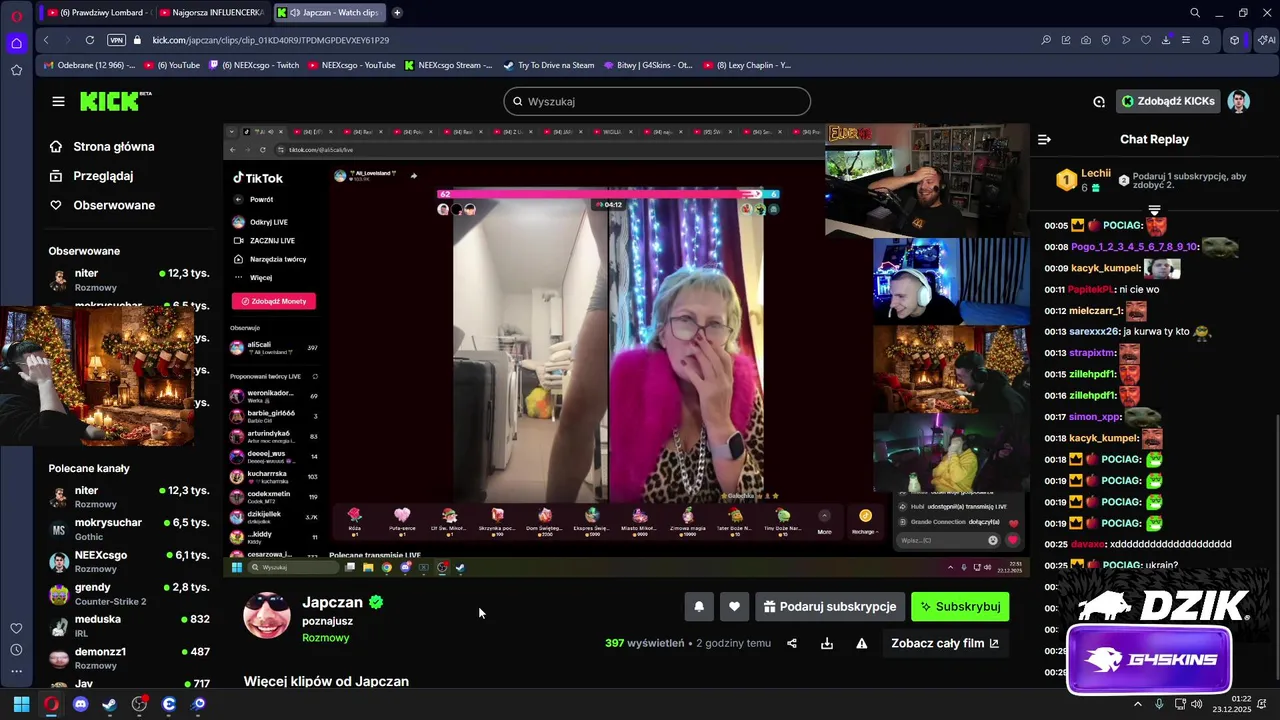Click the share clip icon
The width and height of the screenshot is (1280, 720).
(x=792, y=643)
